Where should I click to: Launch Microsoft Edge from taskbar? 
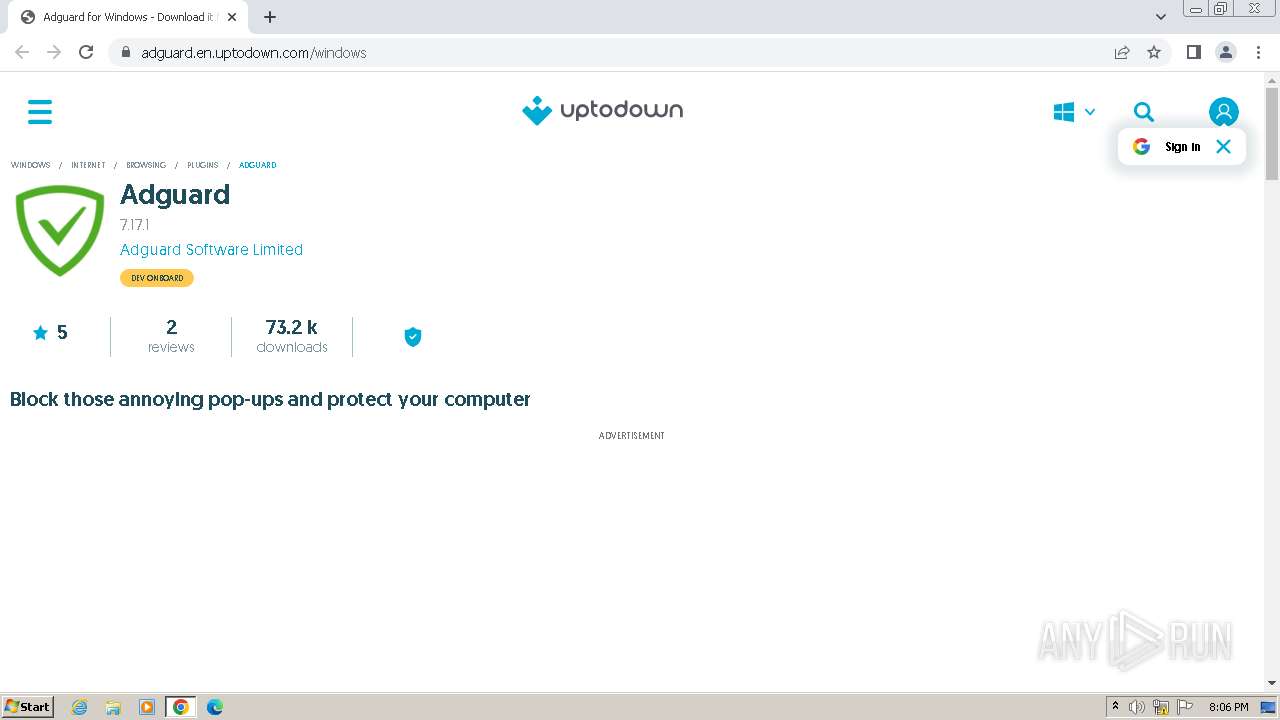[x=215, y=707]
